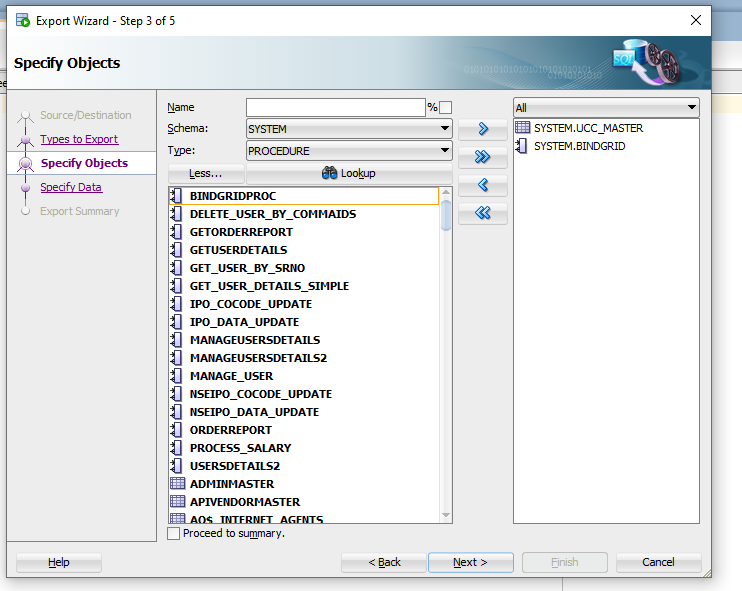Click the SYSTEM.BINDGRID procedure icon
This screenshot has height=591, width=742.
pos(521,146)
